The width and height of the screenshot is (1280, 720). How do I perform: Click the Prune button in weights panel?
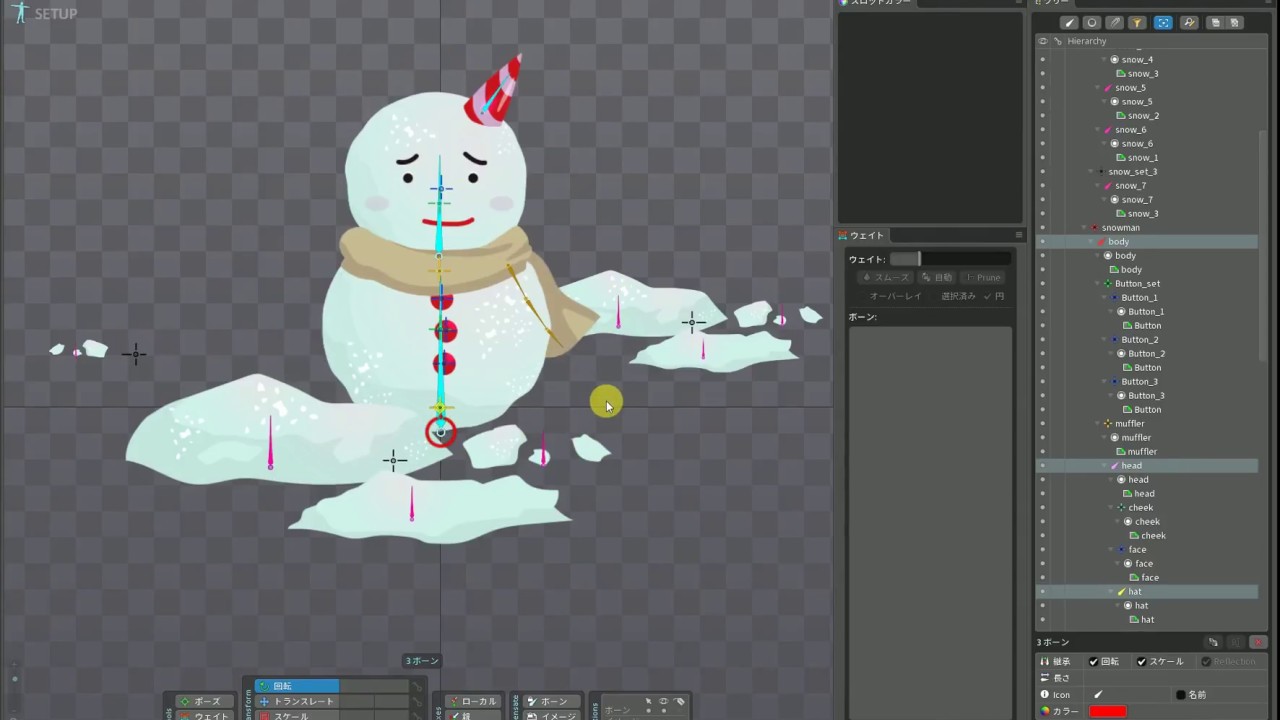coord(982,277)
